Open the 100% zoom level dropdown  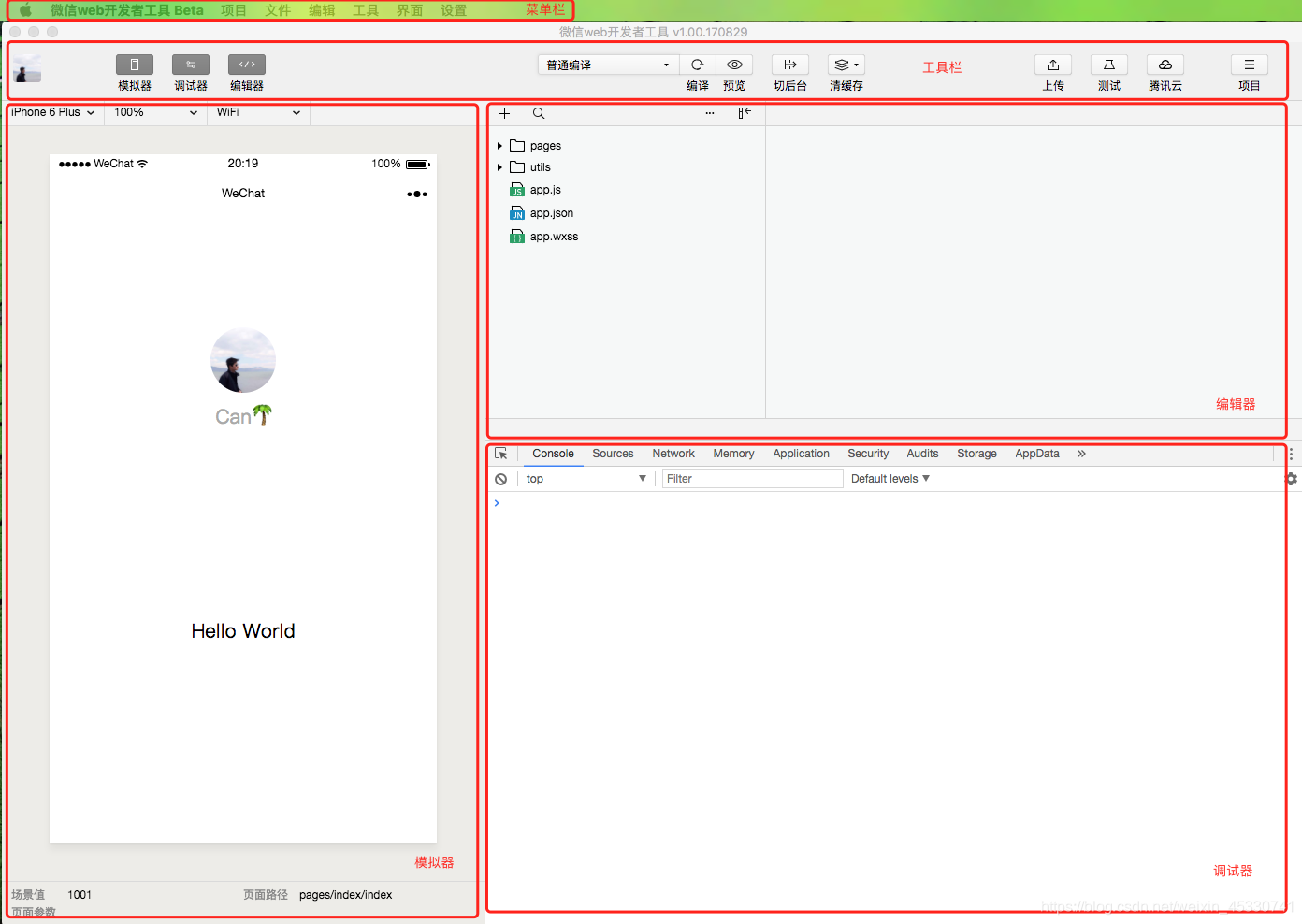click(x=155, y=112)
